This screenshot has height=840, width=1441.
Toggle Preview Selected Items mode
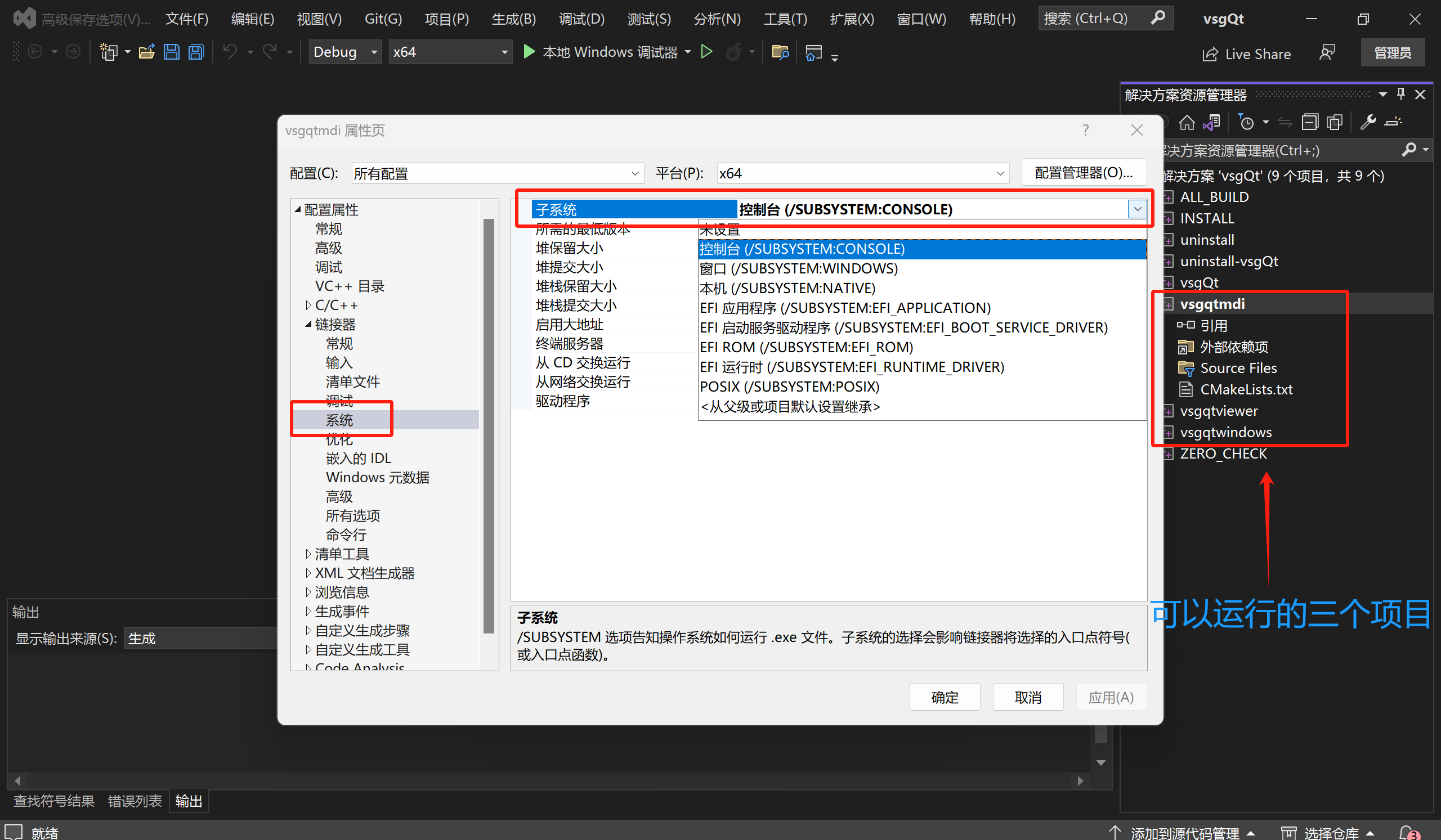(1394, 122)
